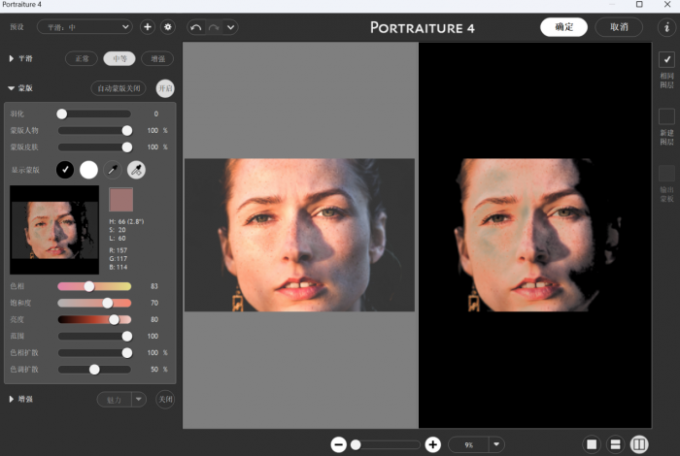Click the undo arrow icon
Image resolution: width=680 pixels, height=456 pixels.
tap(196, 27)
